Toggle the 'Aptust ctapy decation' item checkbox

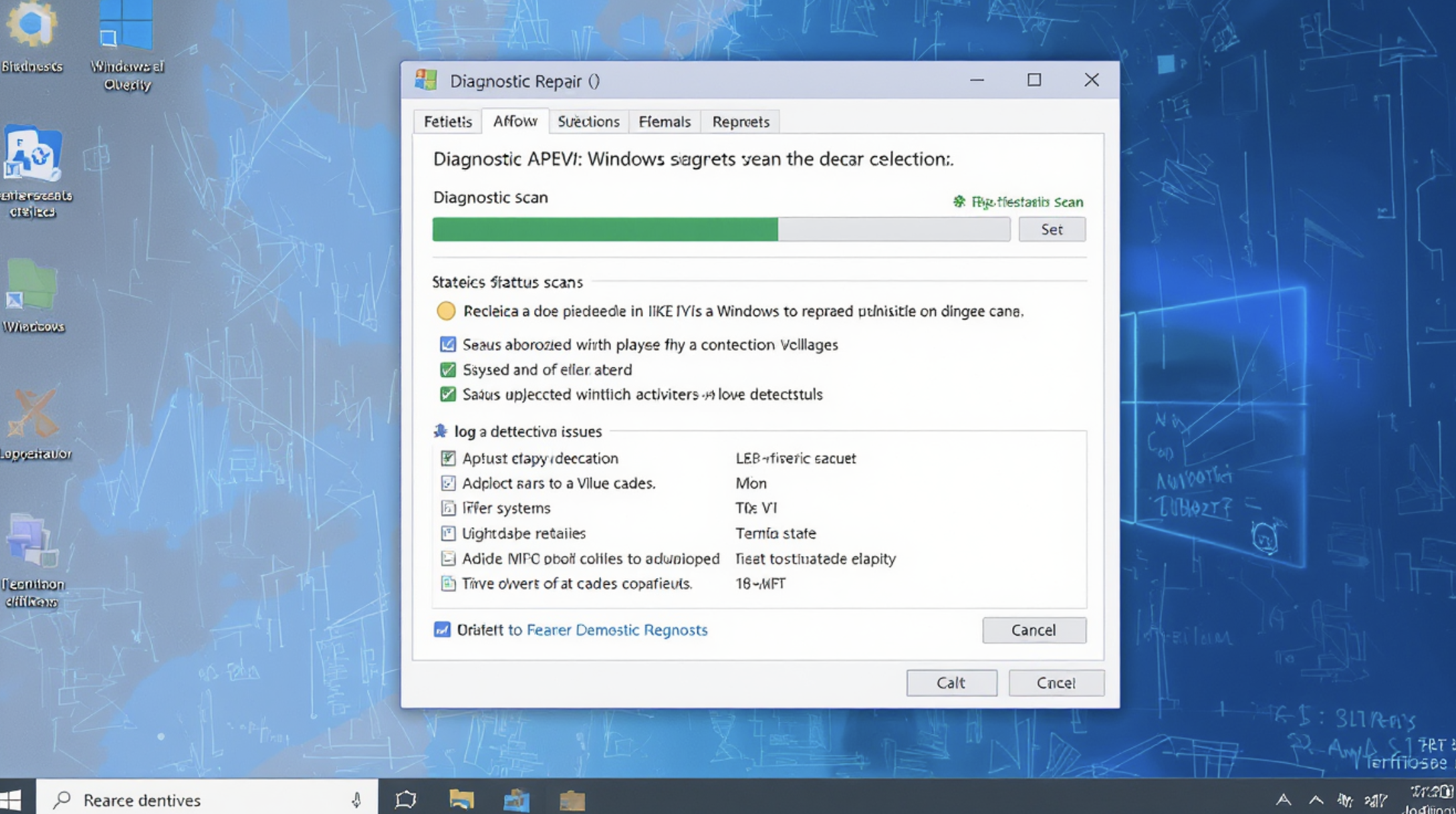(448, 458)
